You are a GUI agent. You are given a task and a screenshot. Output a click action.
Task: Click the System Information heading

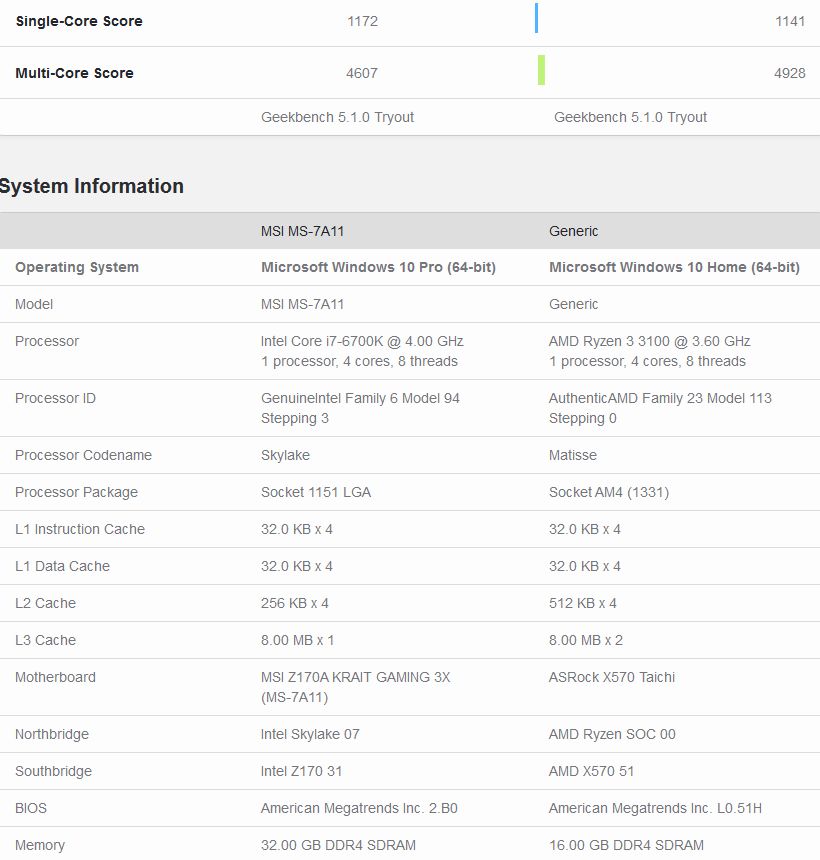coord(92,186)
